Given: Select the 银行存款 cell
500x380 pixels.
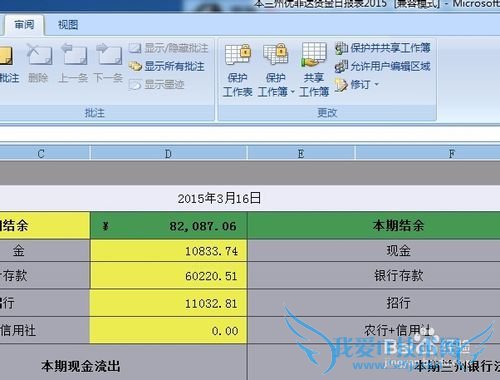Looking at the screenshot, I should [374, 276].
